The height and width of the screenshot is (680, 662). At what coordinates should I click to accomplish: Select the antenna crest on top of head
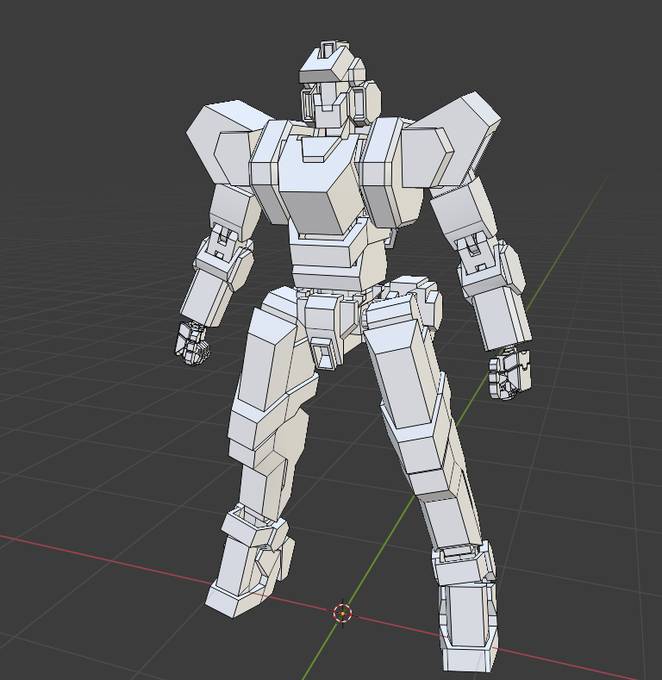tap(329, 50)
